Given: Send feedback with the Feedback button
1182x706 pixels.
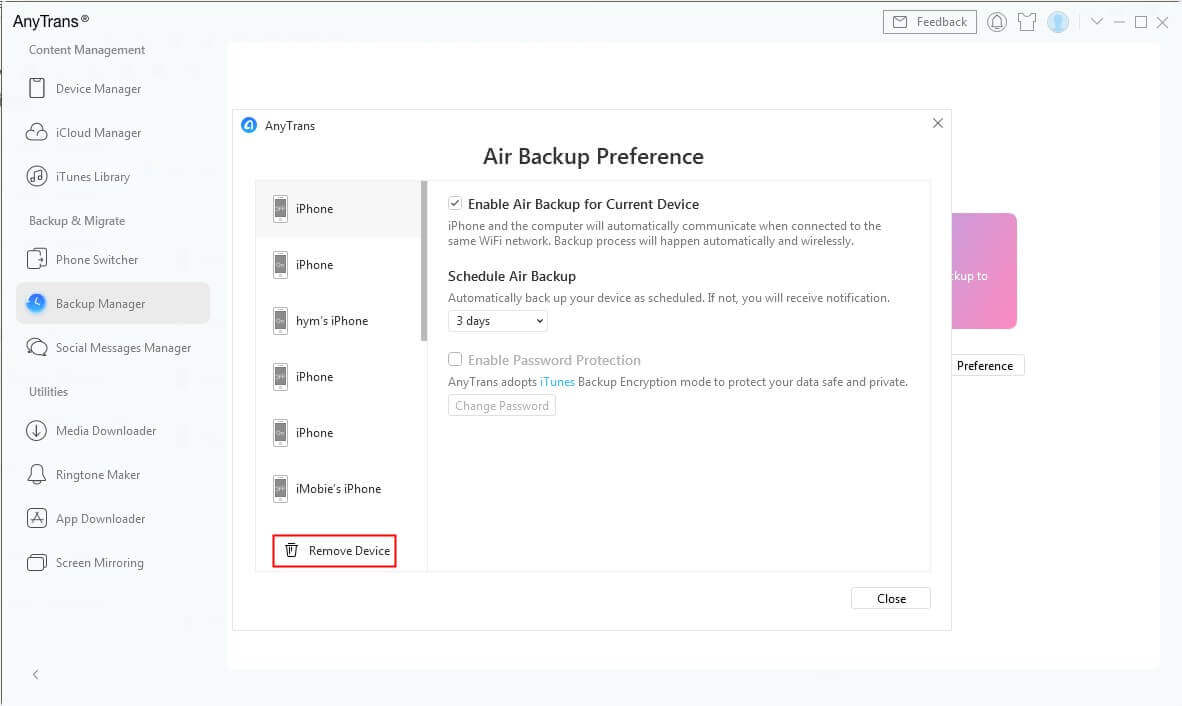Looking at the screenshot, I should [929, 22].
